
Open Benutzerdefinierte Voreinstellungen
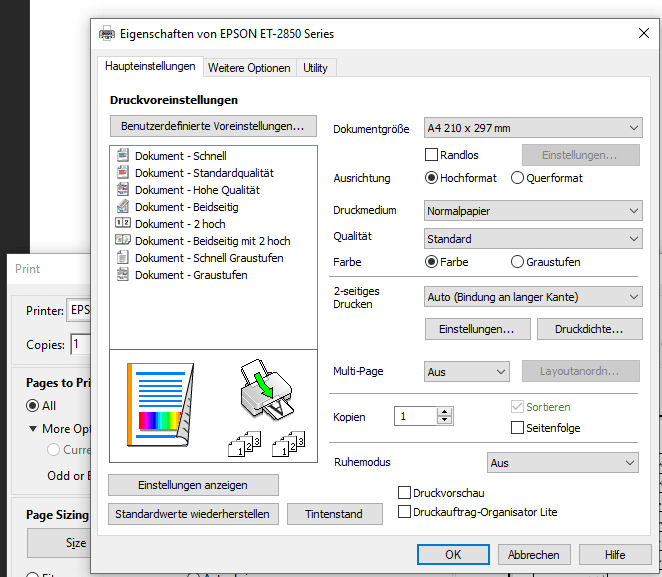[213, 126]
